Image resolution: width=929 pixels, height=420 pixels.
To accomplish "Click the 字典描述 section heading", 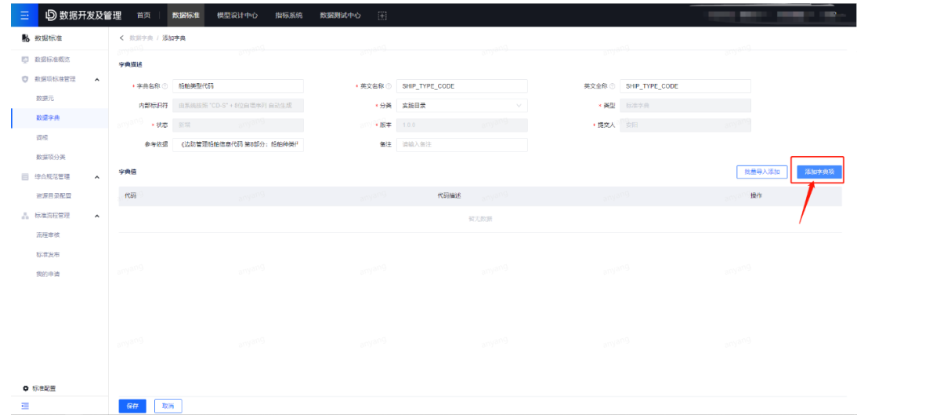I will [130, 64].
